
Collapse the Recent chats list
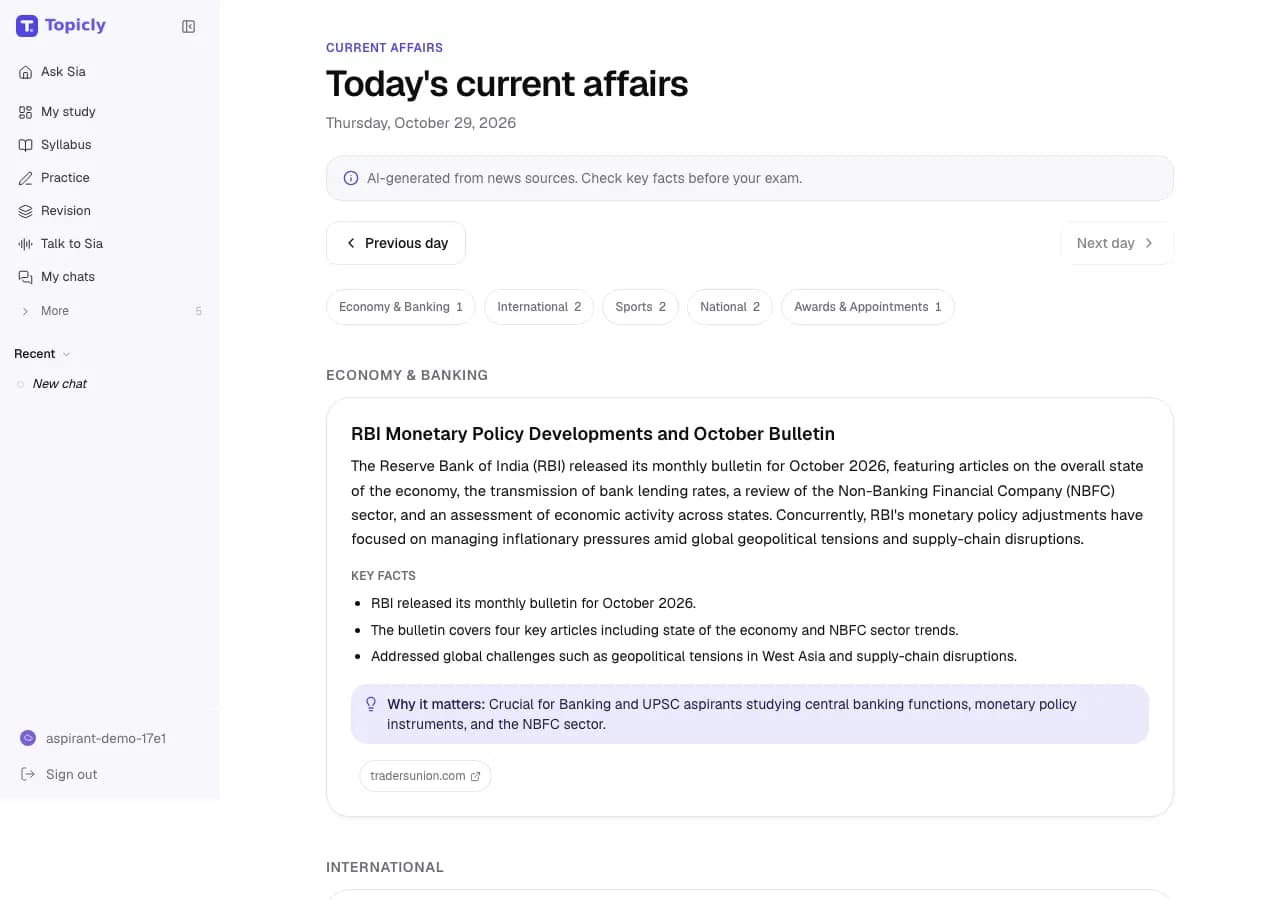coord(43,354)
